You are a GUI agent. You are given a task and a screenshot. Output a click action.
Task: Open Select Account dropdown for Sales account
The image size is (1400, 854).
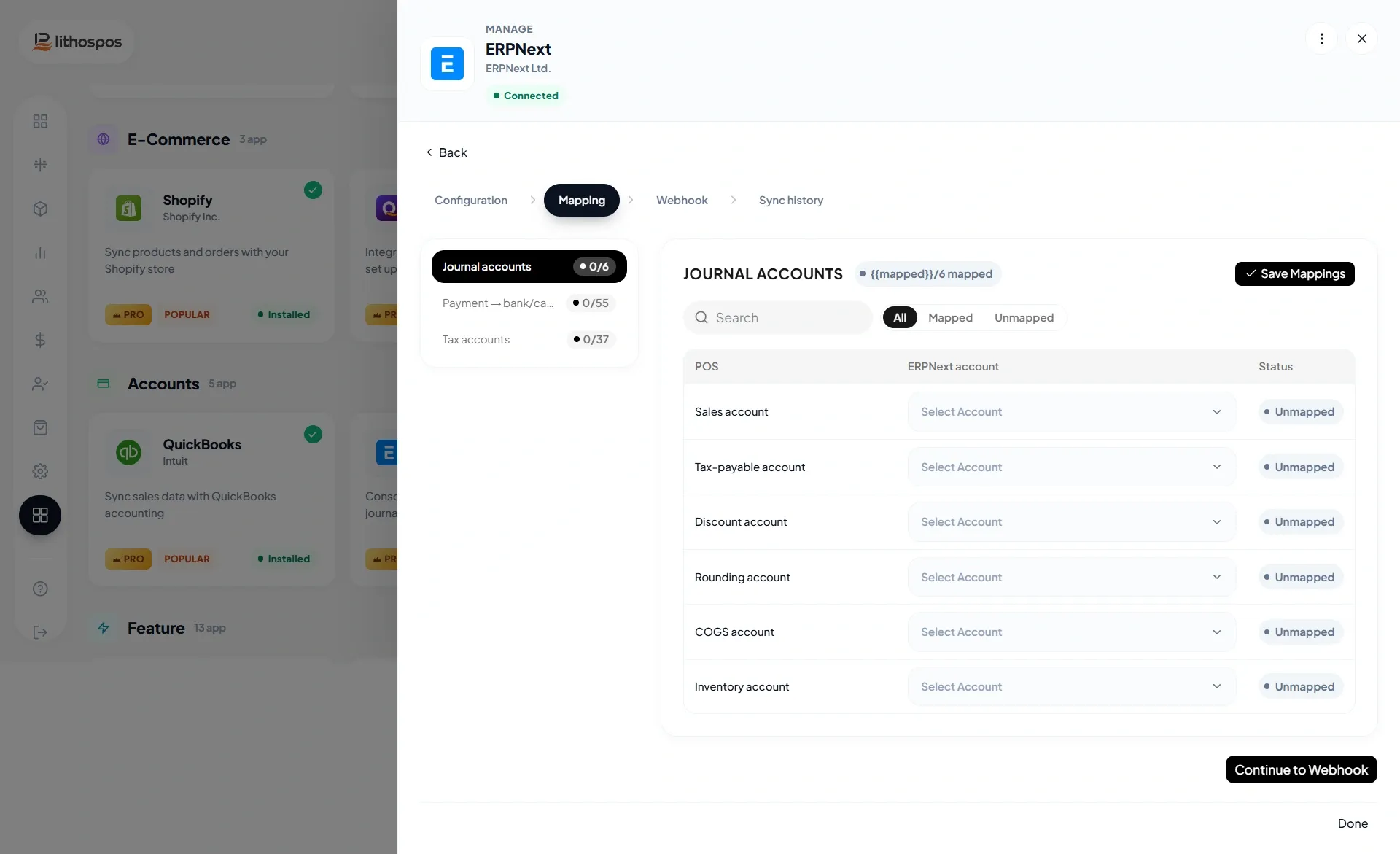pyautogui.click(x=1071, y=412)
